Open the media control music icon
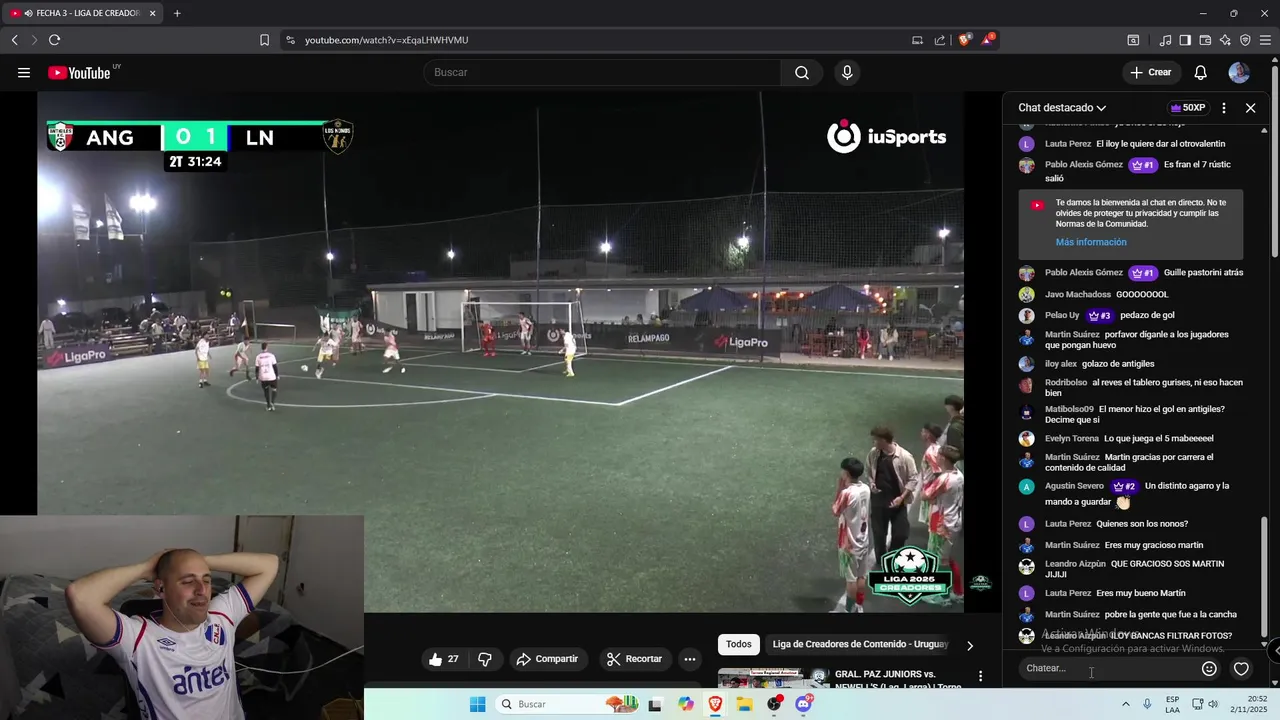Screen dimensions: 1280x720 (1166, 40)
